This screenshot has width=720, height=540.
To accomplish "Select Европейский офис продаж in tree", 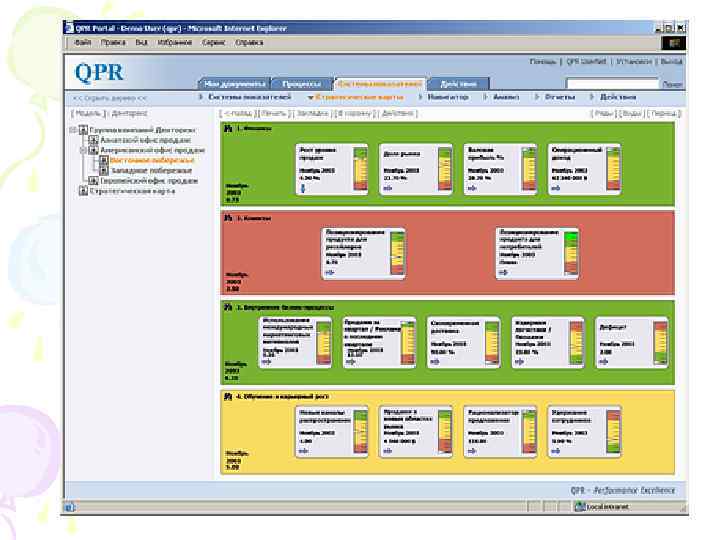I will [149, 181].
